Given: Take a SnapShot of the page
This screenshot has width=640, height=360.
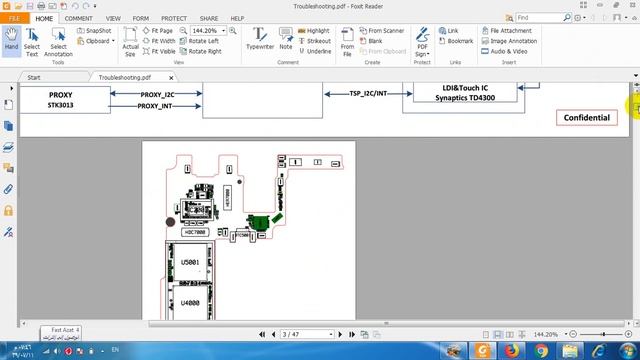Looking at the screenshot, I should pyautogui.click(x=94, y=31).
